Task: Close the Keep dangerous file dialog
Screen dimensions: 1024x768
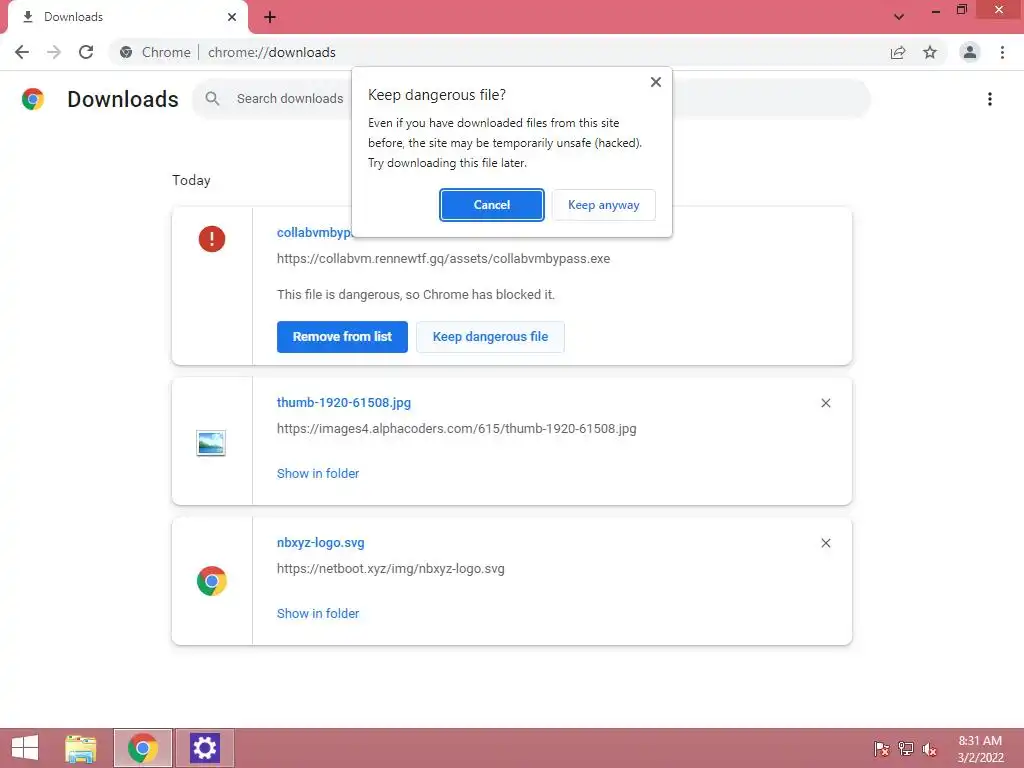Action: (656, 82)
